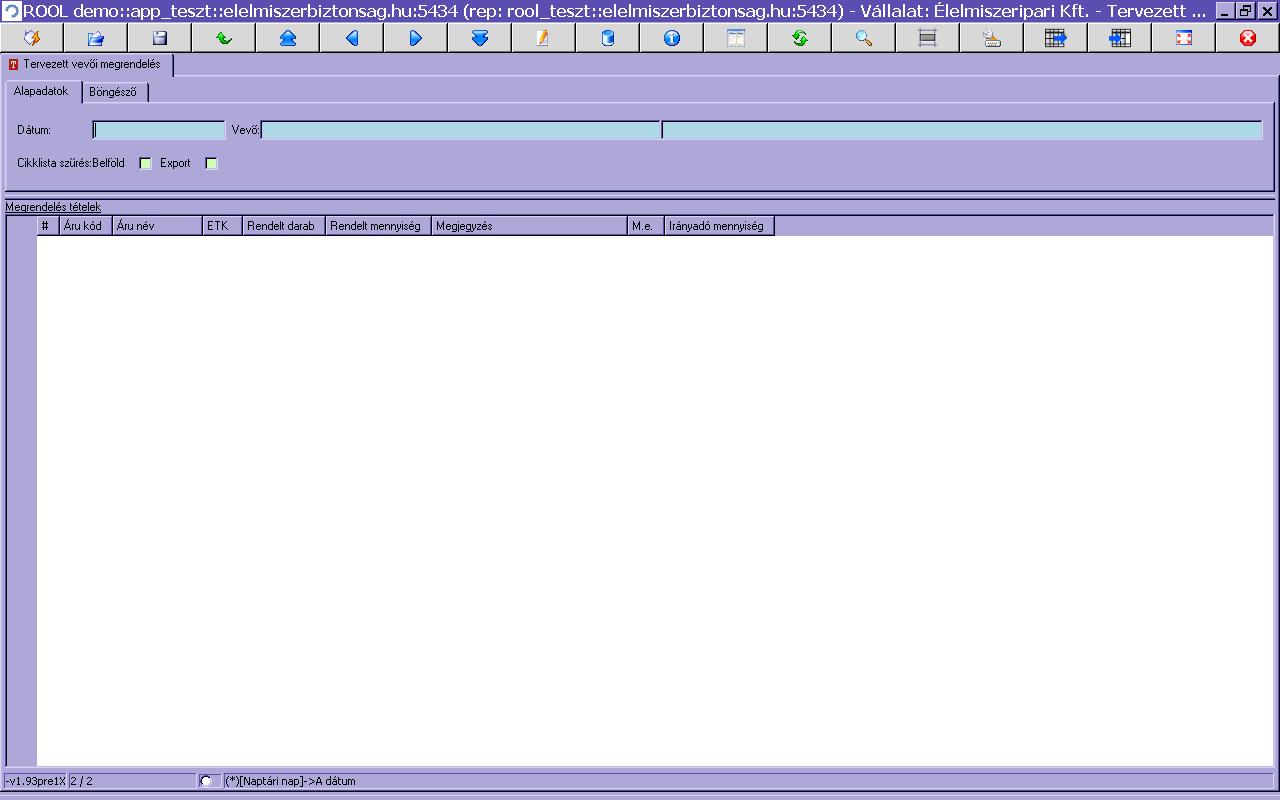
Task: Click the notepad edit pencil icon
Action: [544, 38]
